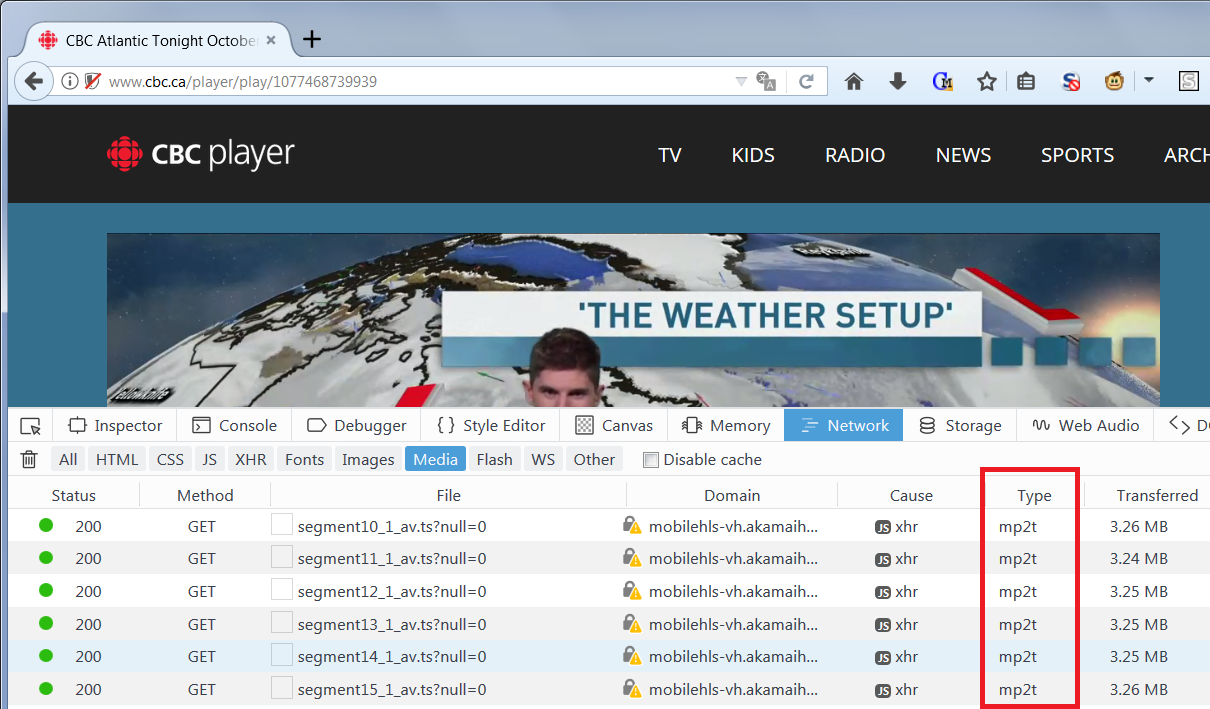Filter requests by Flash
1210x709 pixels.
pos(494,460)
